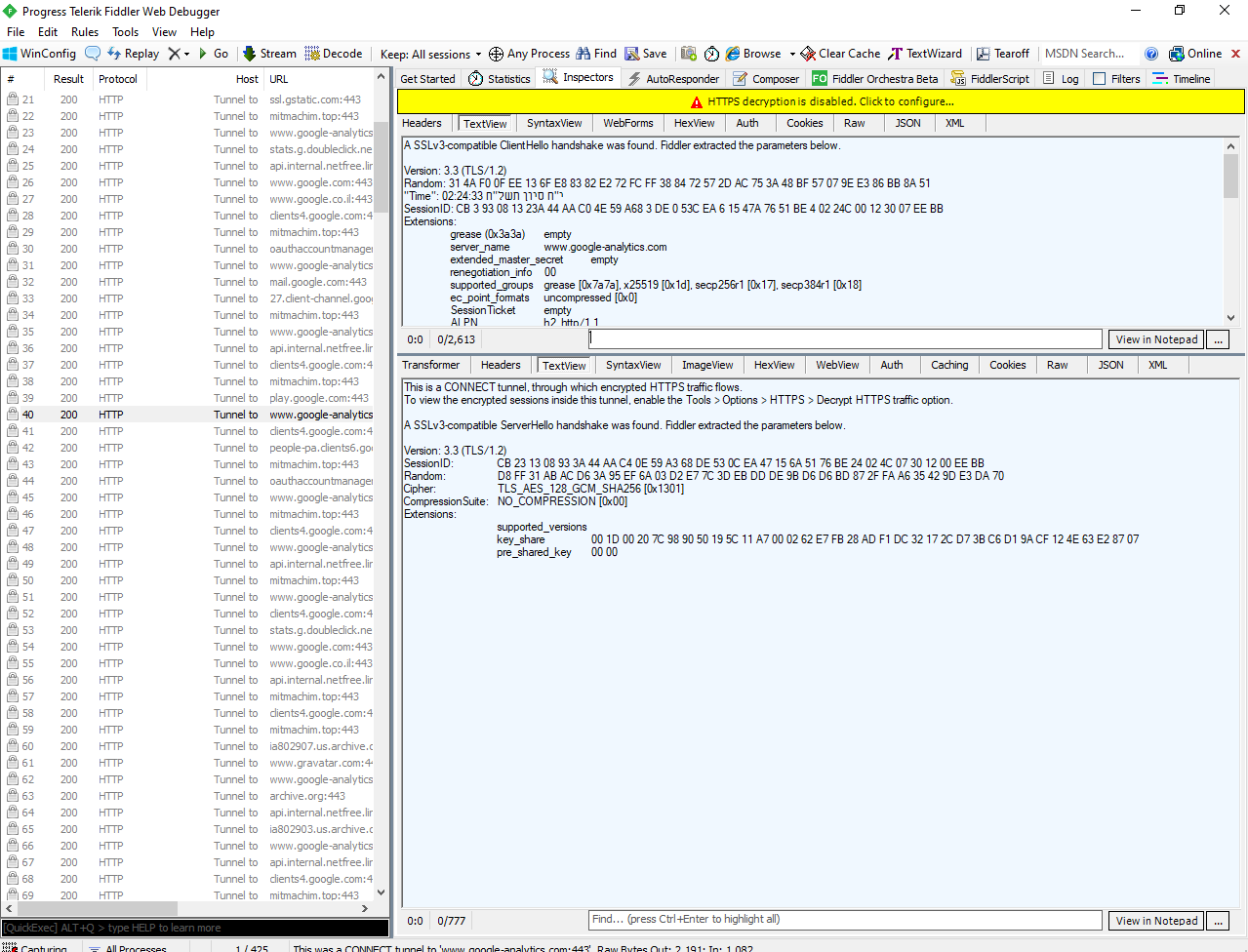Open the AutoResponder tab
Screen dimensions: 1248x952
point(673,79)
